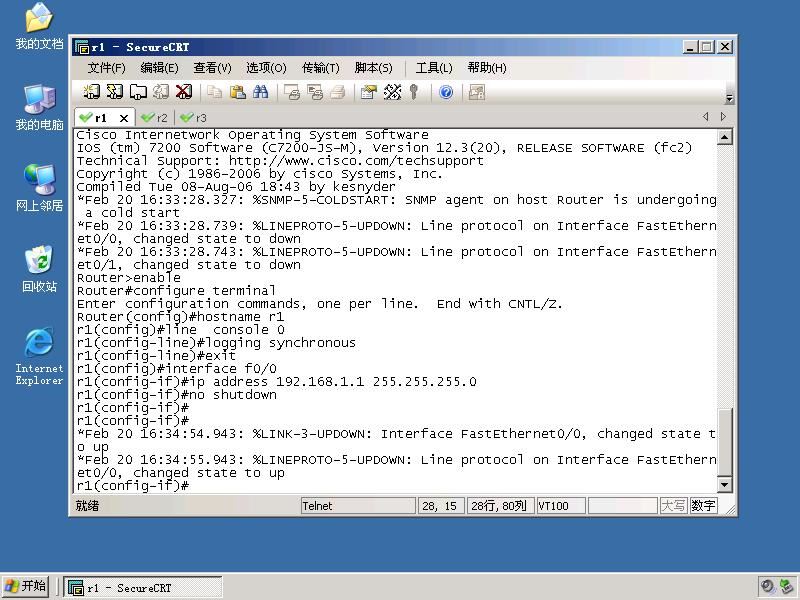Click the Paste clipboard icon
This screenshot has height=600, width=800.
pyautogui.click(x=238, y=92)
